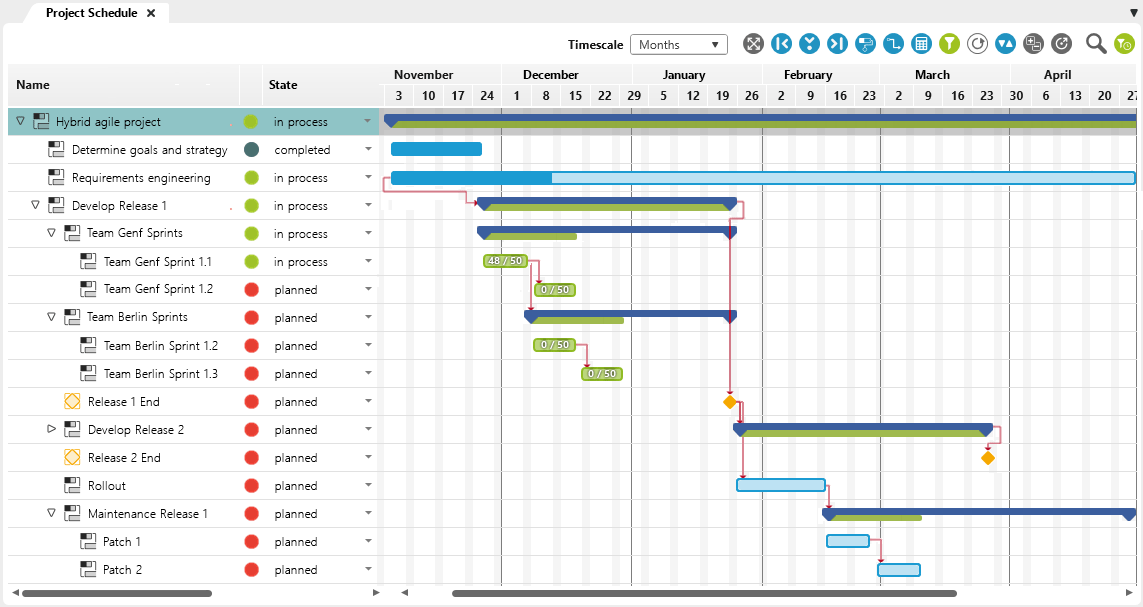Select the Team Genf Sprint 1.2 row
This screenshot has width=1143, height=607.
pyautogui.click(x=193, y=289)
